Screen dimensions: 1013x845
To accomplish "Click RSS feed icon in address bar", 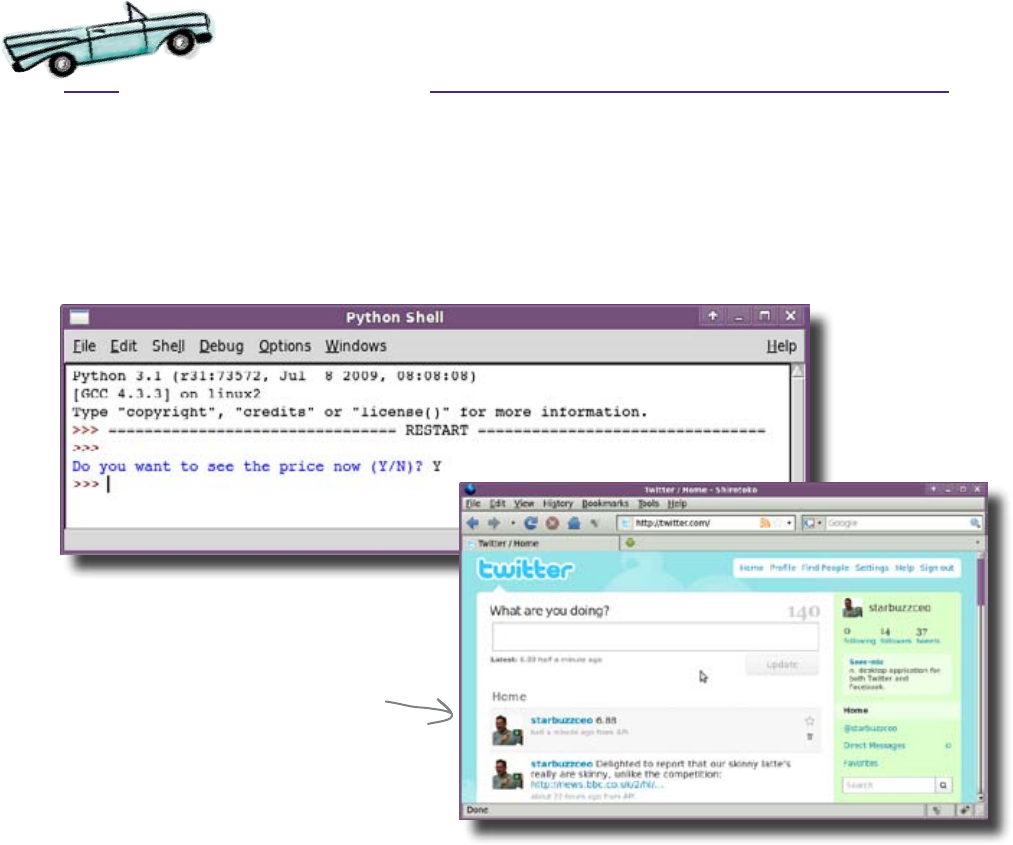I will coord(765,523).
